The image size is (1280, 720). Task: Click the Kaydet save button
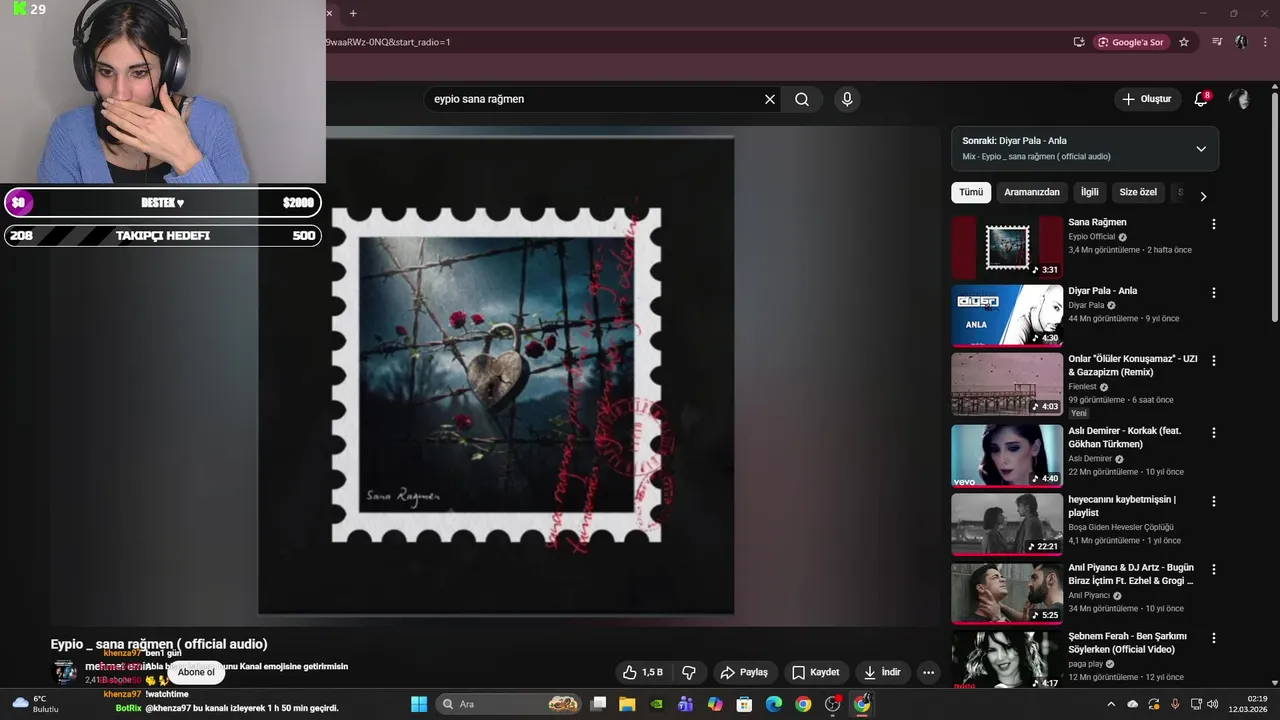[x=815, y=673]
